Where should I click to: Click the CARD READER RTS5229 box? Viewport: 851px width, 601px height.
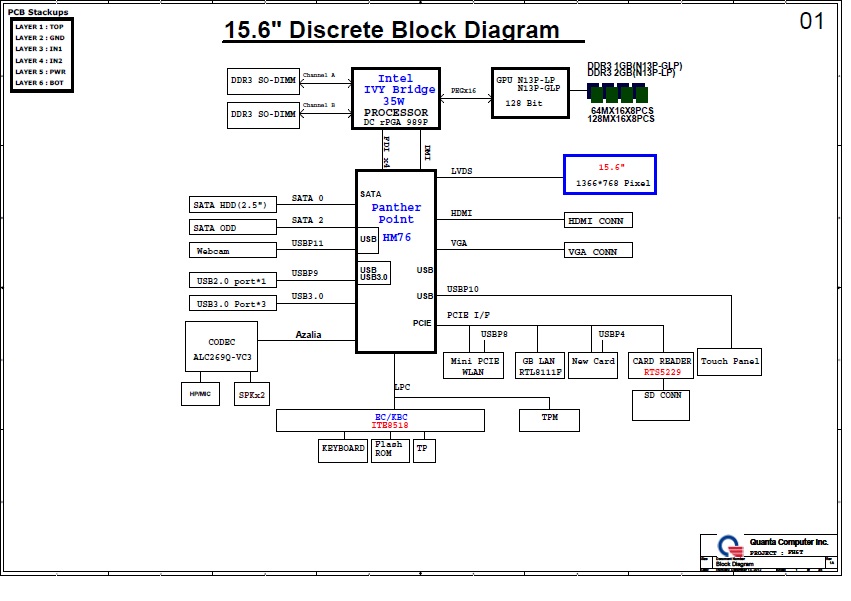point(663,365)
